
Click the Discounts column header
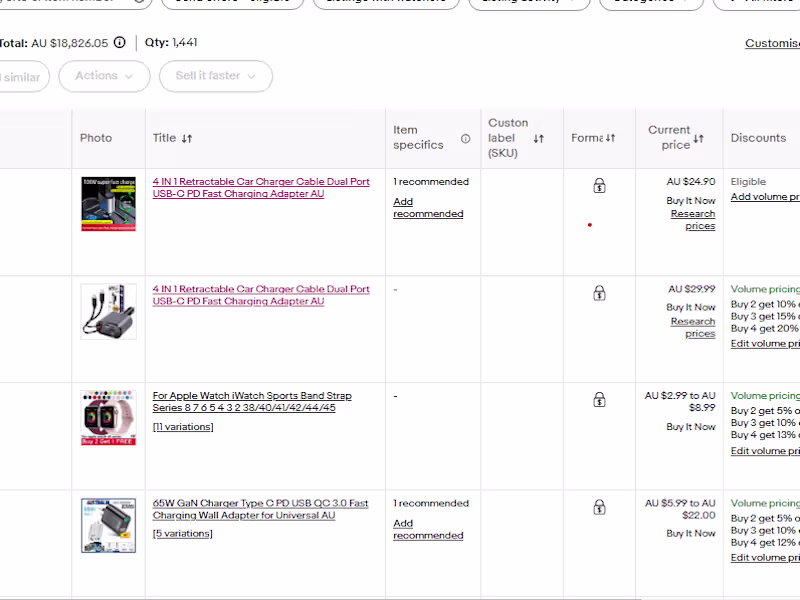tap(758, 138)
